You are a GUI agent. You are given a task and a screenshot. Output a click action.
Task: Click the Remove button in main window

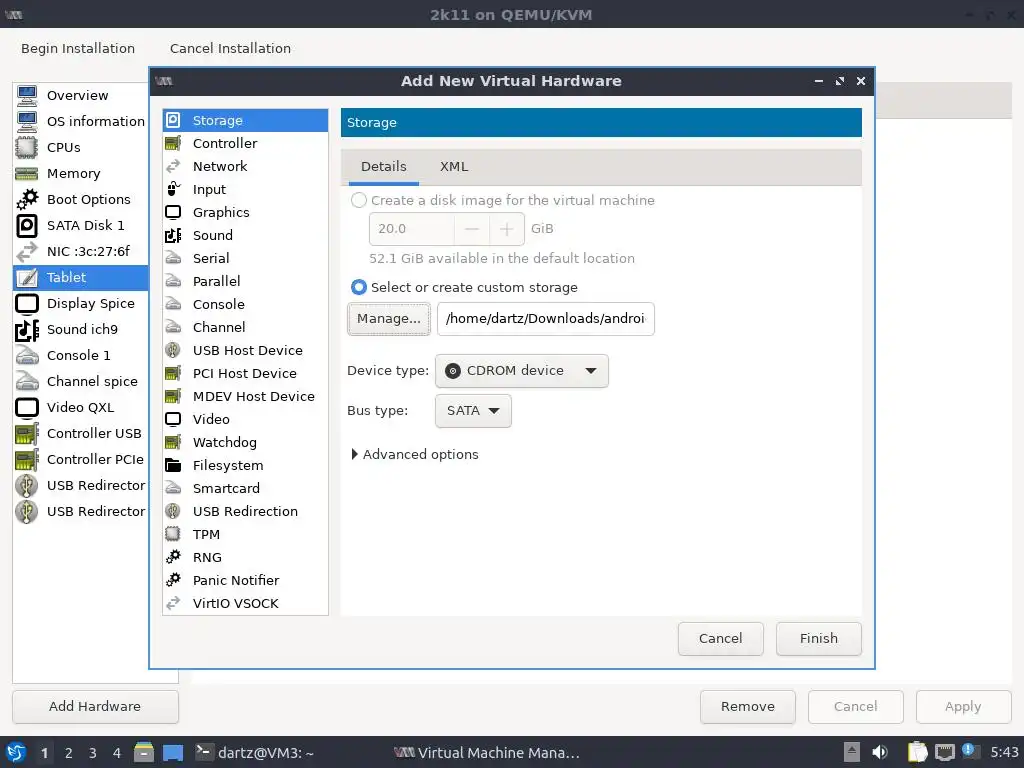748,707
